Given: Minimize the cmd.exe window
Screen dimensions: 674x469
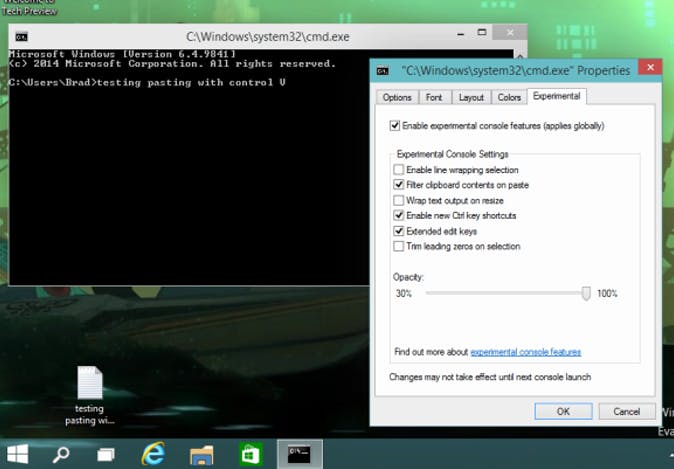Looking at the screenshot, I should pyautogui.click(x=461, y=33).
